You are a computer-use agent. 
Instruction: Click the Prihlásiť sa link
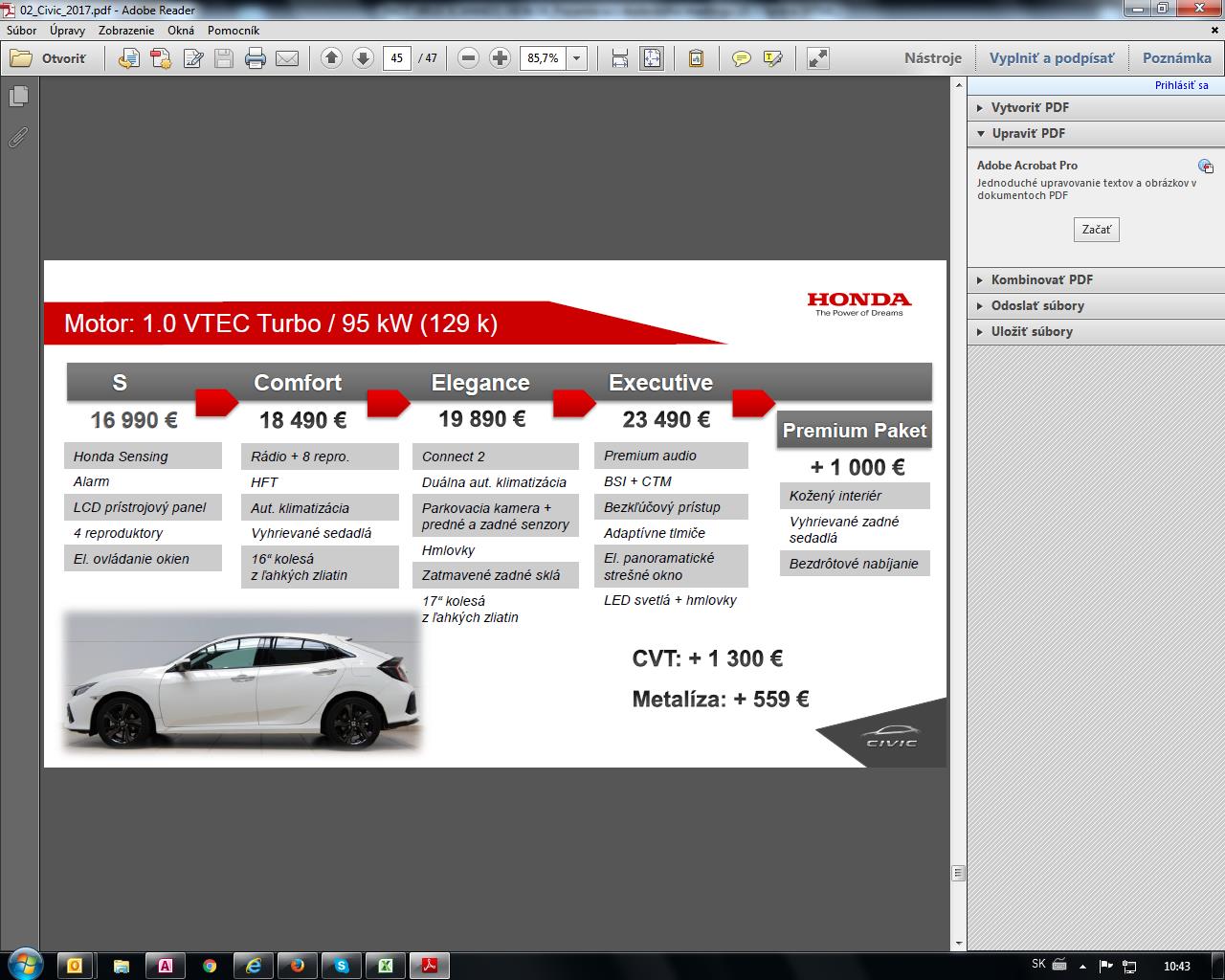coord(1181,85)
